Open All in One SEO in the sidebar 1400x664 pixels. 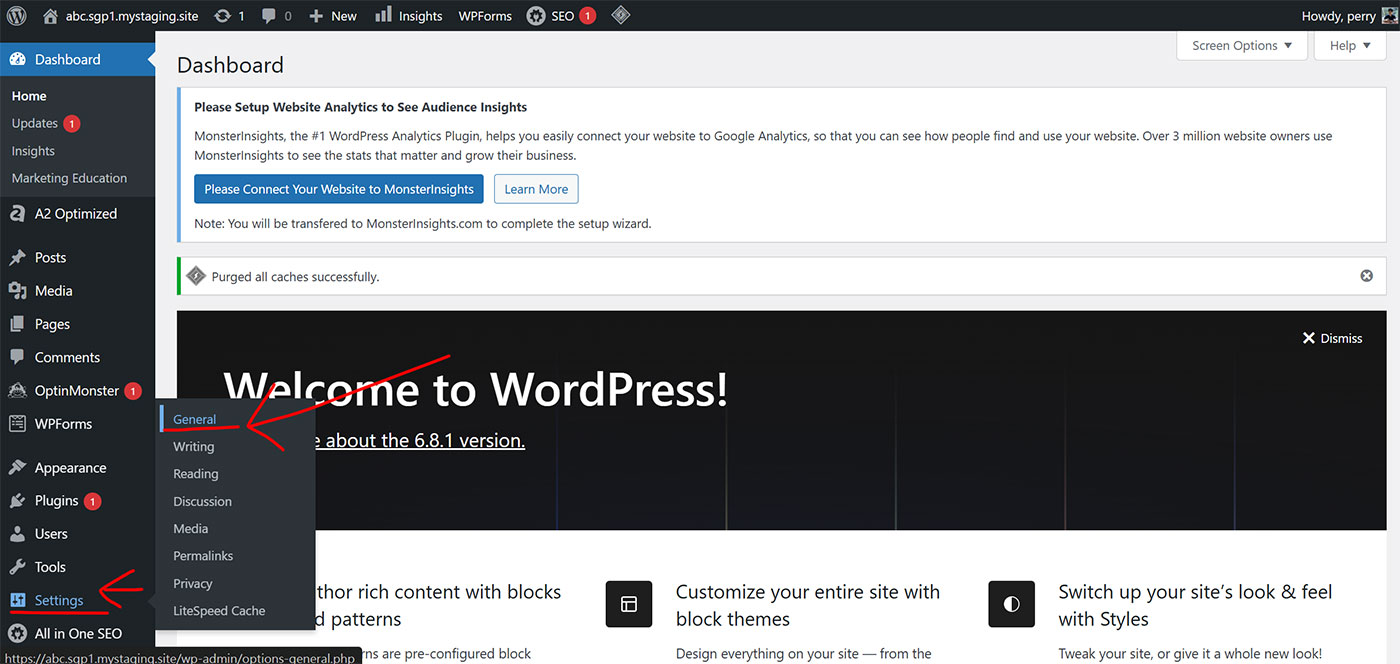click(x=77, y=633)
